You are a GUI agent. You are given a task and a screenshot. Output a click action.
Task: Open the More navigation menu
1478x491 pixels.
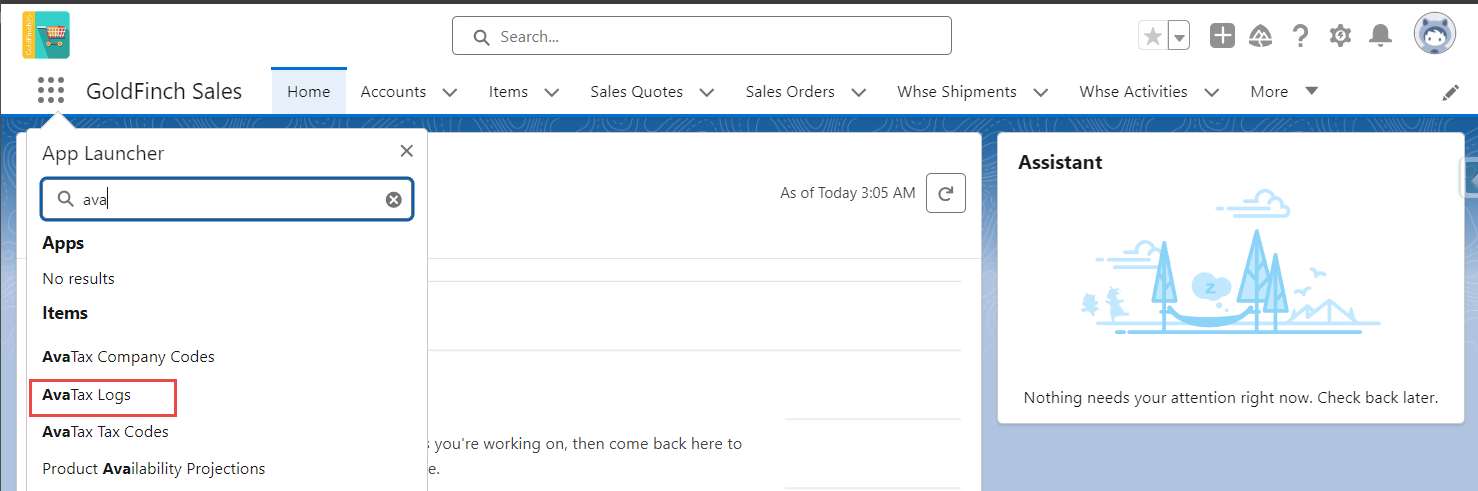coord(1284,91)
